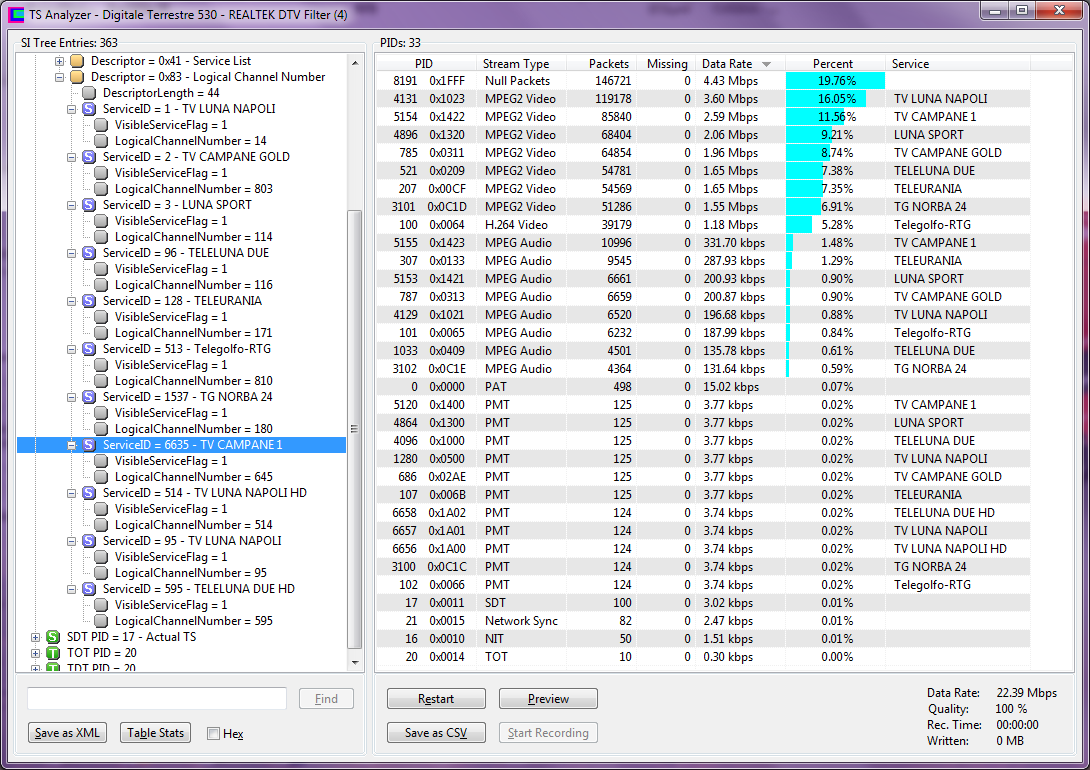The height and width of the screenshot is (770, 1090).
Task: Click the node icon of LogicalChannelNumber = 180
Action: coord(101,429)
